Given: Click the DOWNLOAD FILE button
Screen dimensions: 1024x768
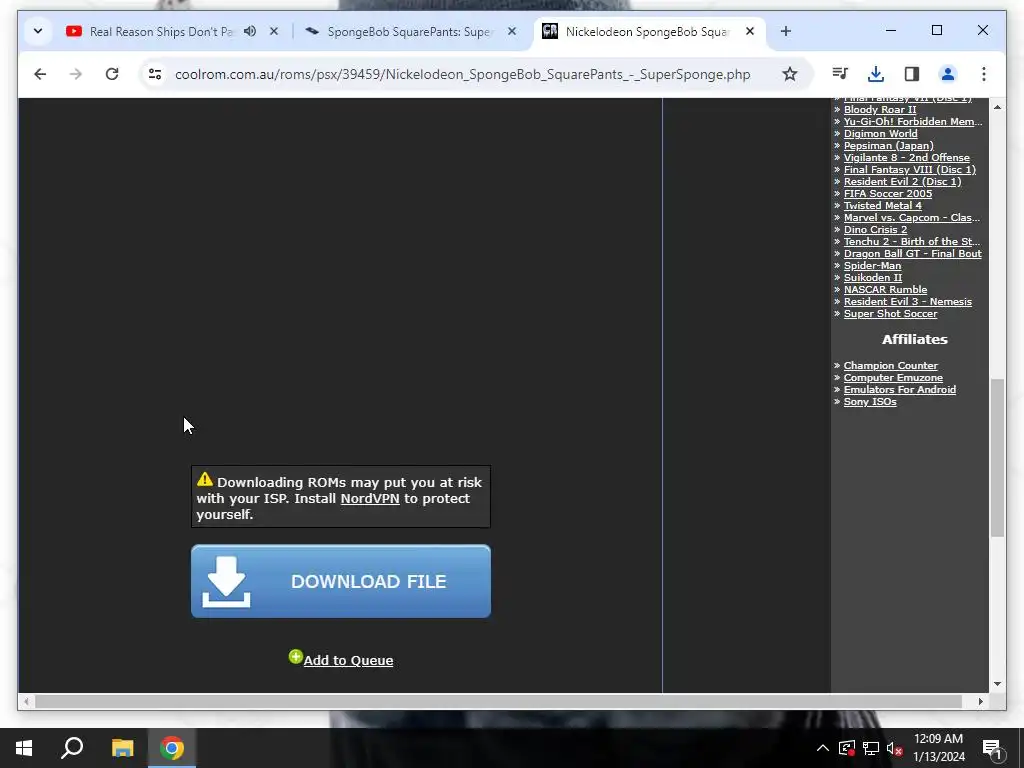Looking at the screenshot, I should (341, 581).
